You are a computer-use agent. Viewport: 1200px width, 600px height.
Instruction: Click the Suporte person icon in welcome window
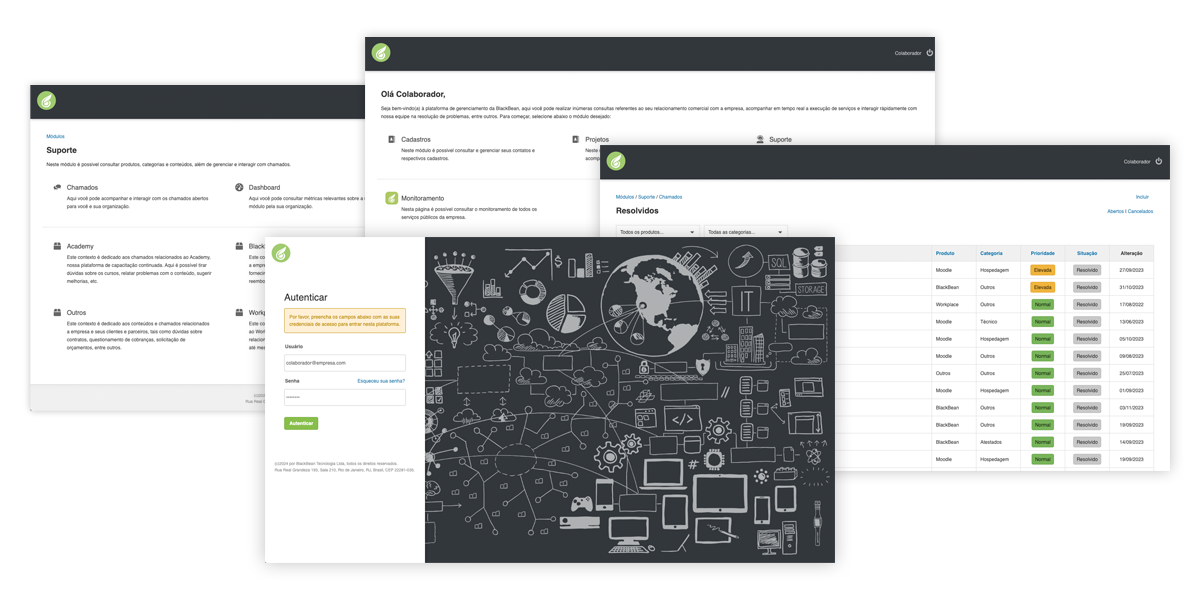(760, 140)
